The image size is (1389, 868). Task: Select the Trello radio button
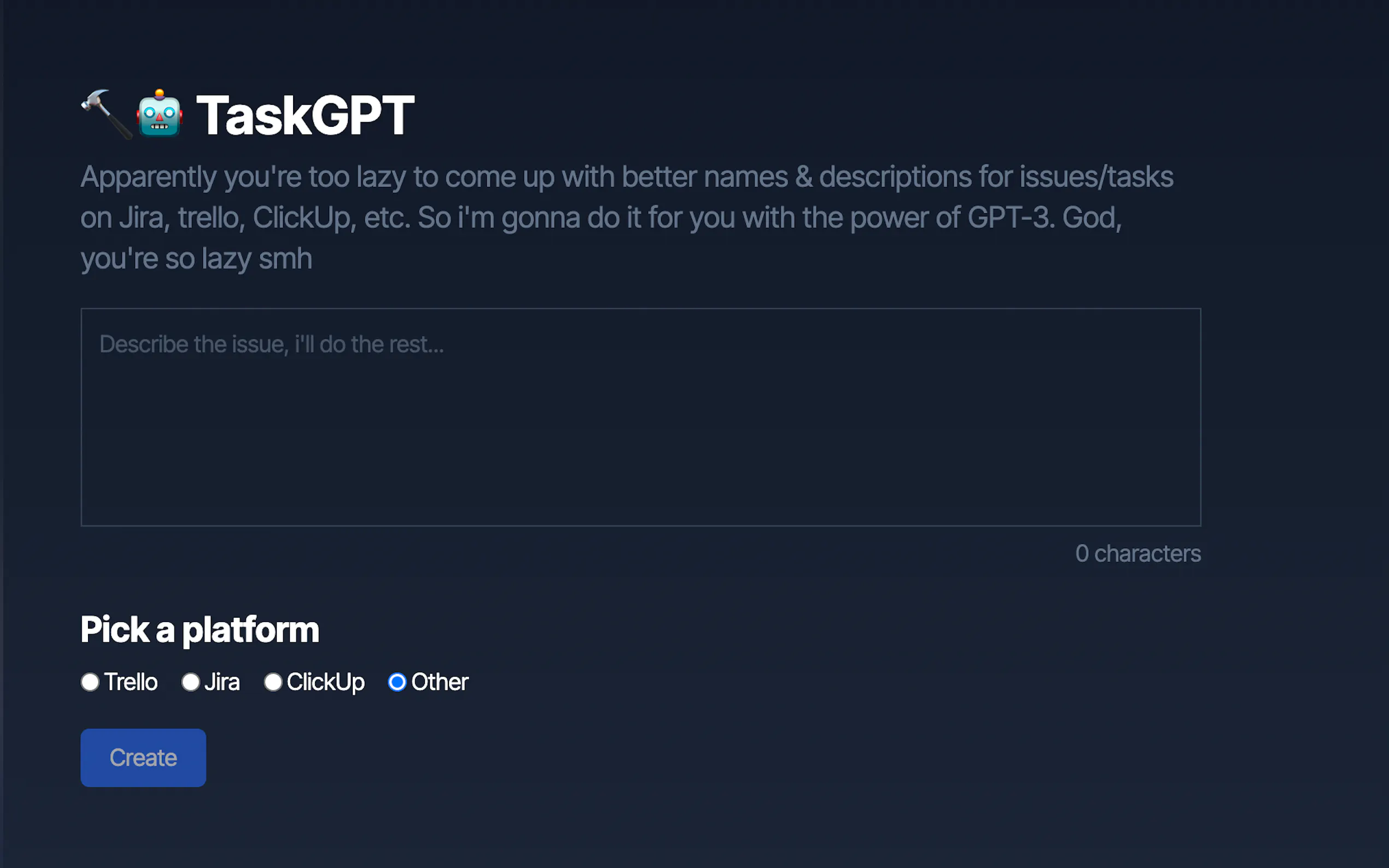tap(90, 682)
